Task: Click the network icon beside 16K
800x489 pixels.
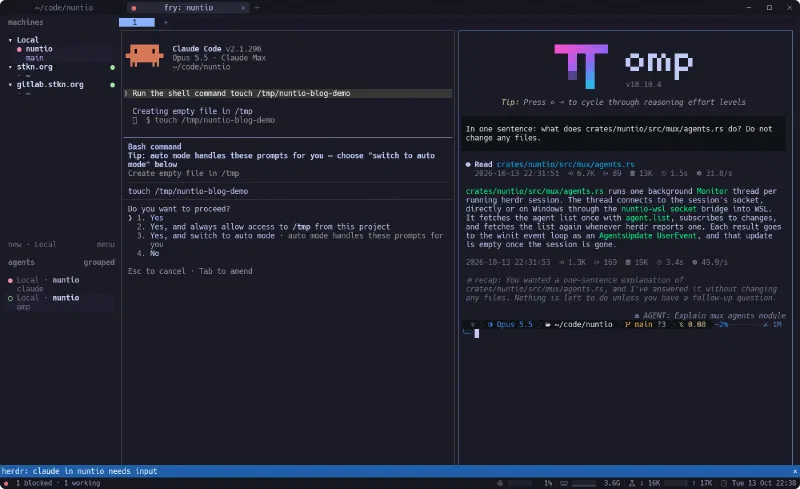Action: pyautogui.click(x=632, y=483)
